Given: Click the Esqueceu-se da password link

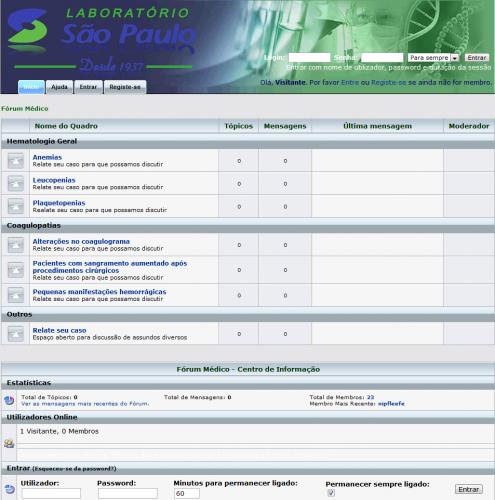Looking at the screenshot, I should (74, 469).
